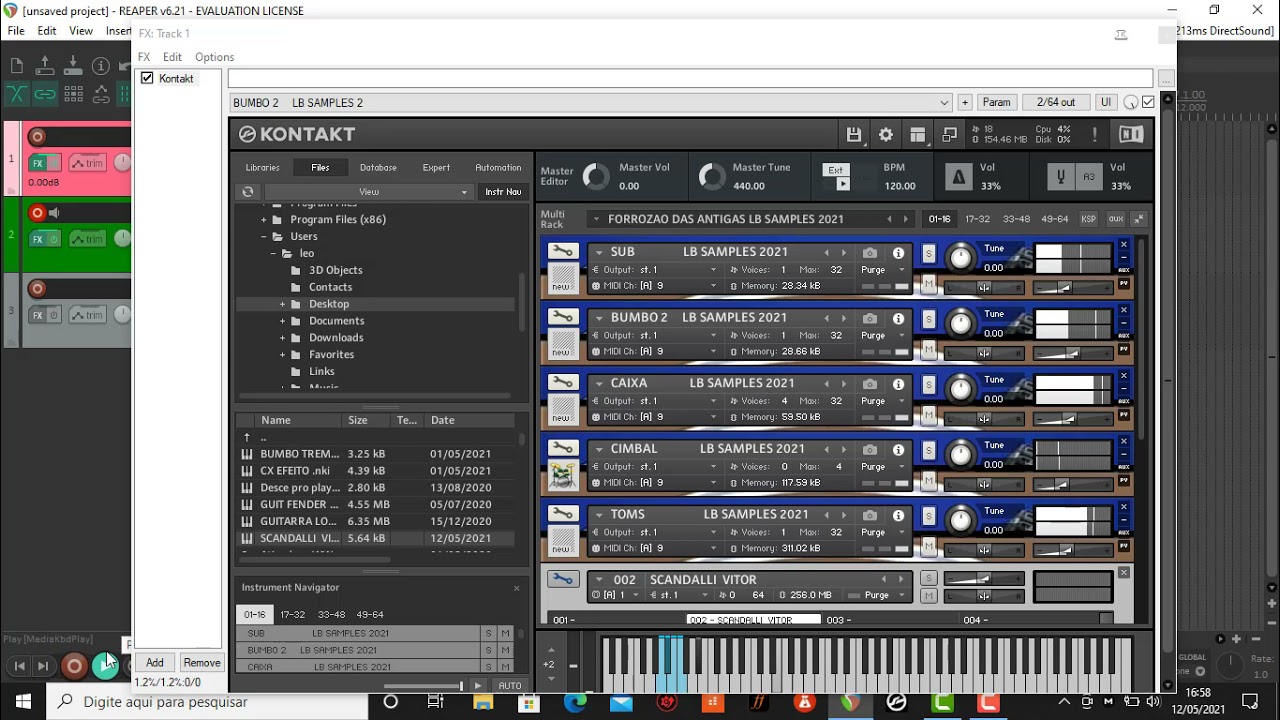Collapse all instruments with the multi rack arrows icon

1139,219
